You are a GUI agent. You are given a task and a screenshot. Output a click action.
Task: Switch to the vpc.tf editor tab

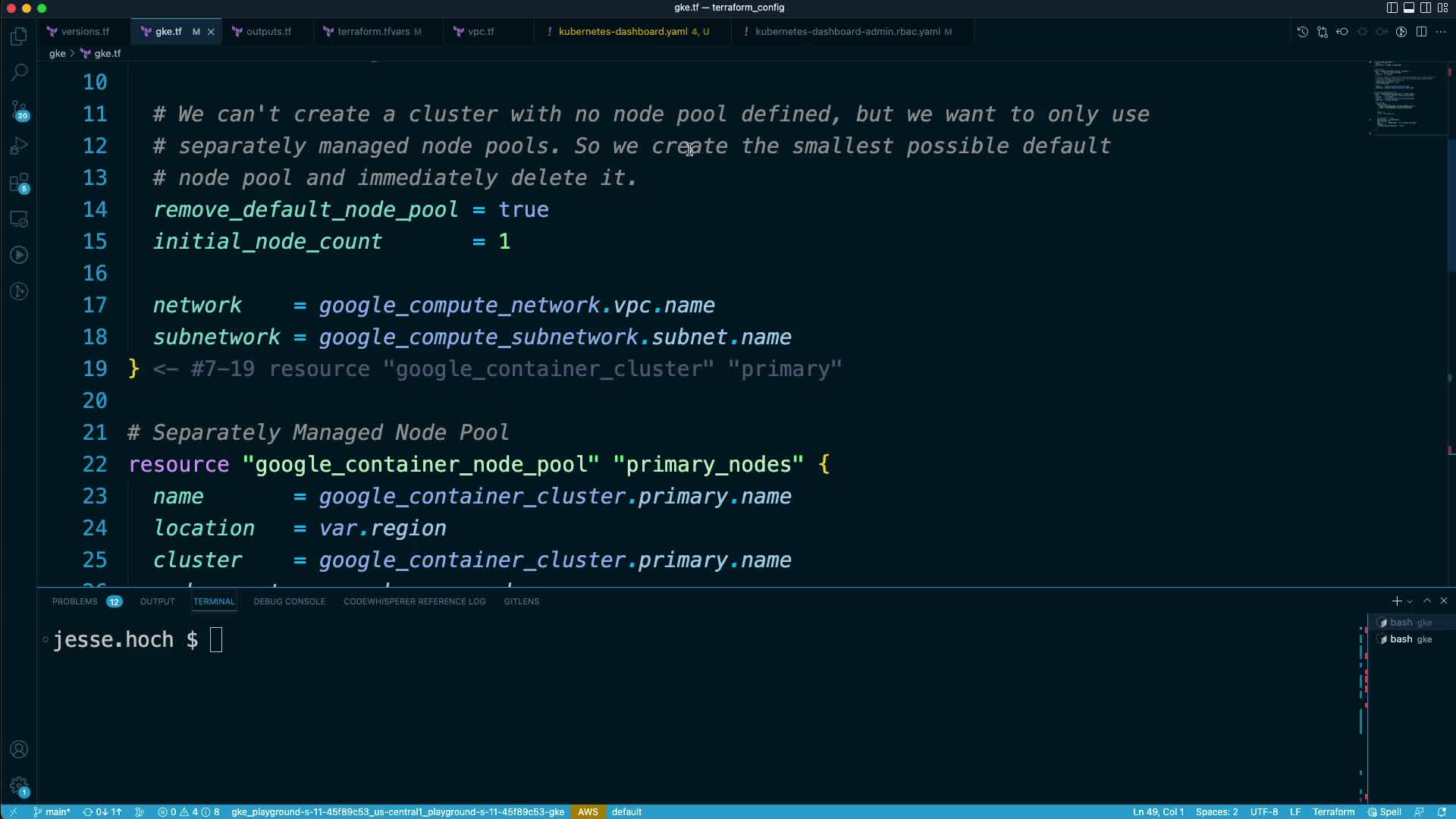pyautogui.click(x=481, y=32)
